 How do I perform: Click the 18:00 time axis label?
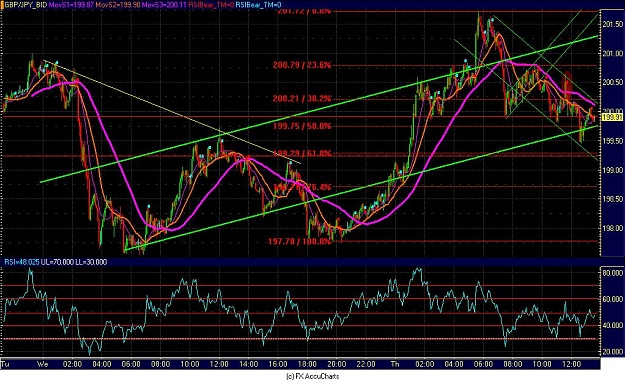pyautogui.click(x=307, y=364)
